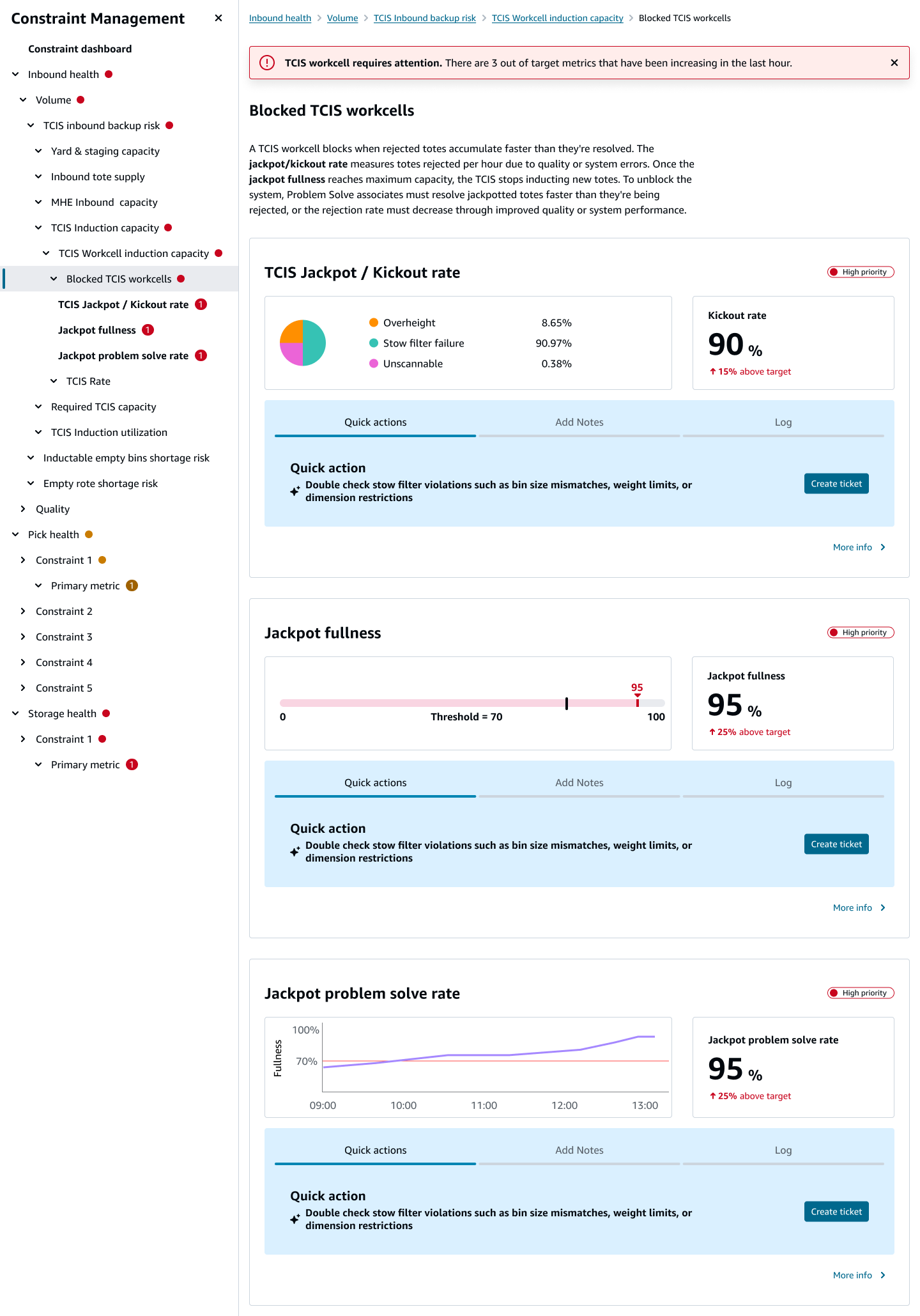The image size is (920, 1316).
Task: Open Log tab in Kickout rate card
Action: [783, 422]
